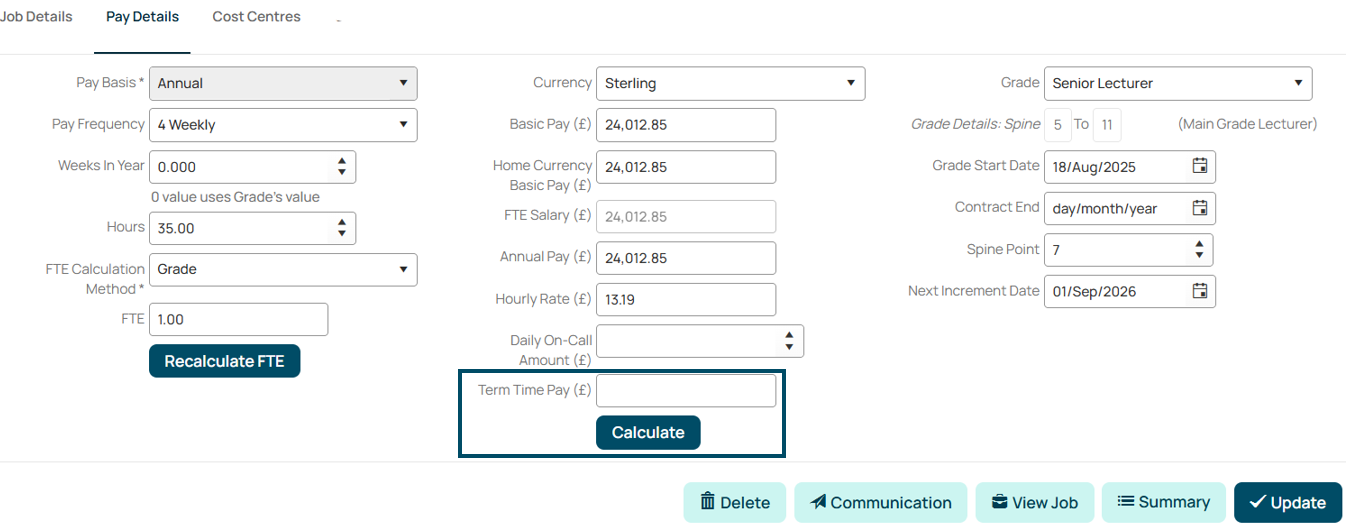
Task: Select the Hourly Rate input field
Action: click(686, 299)
